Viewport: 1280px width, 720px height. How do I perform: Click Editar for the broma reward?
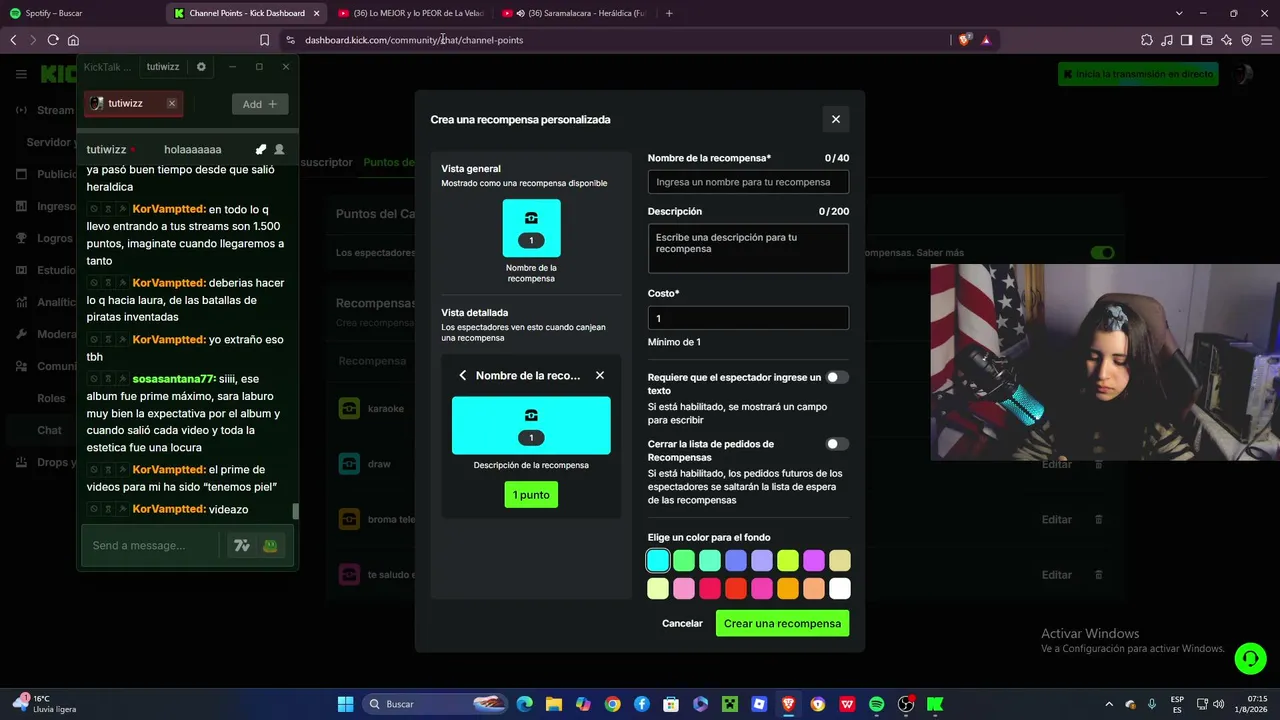[1057, 519]
